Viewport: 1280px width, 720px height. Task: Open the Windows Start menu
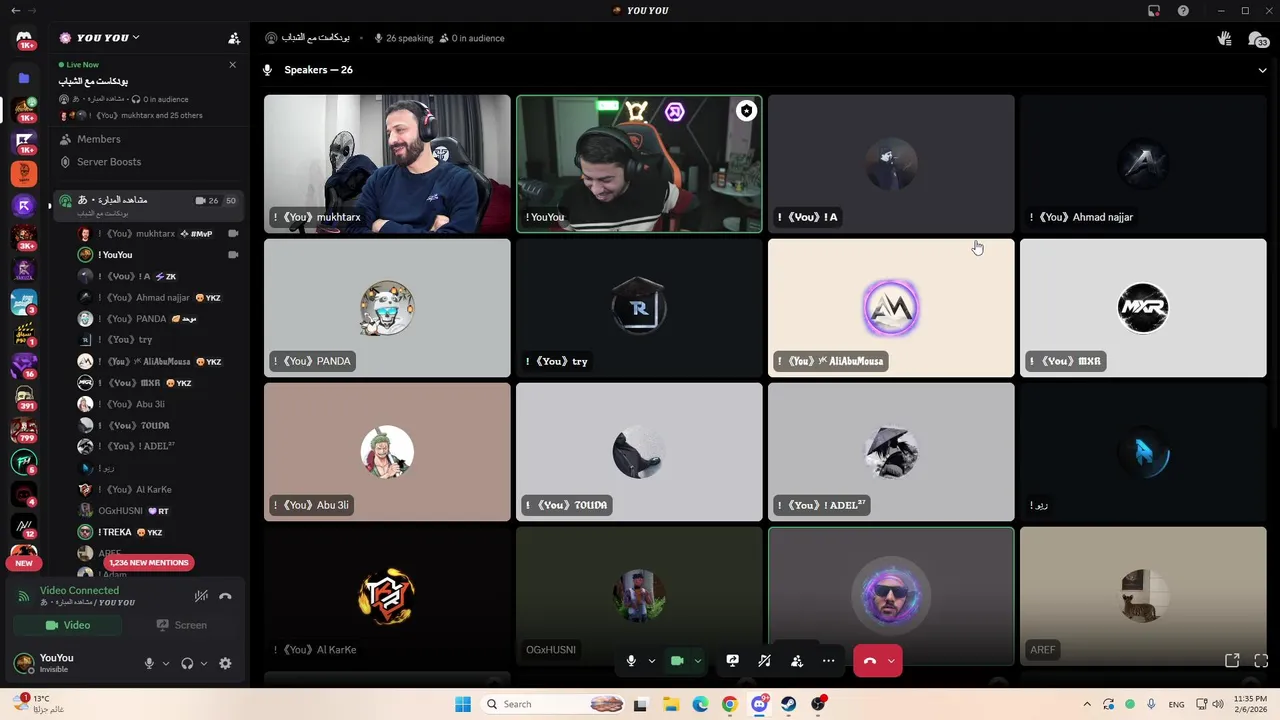[x=463, y=704]
